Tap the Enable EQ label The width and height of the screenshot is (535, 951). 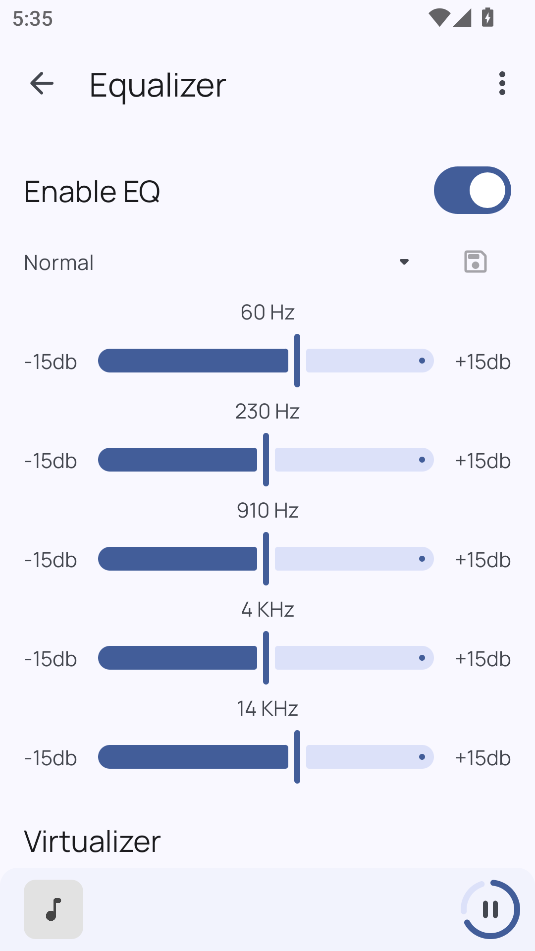point(92,192)
